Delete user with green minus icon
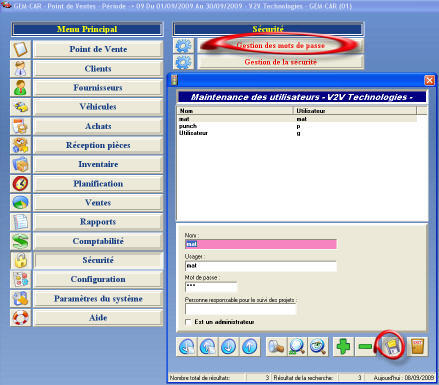The image size is (439, 385). coord(365,347)
